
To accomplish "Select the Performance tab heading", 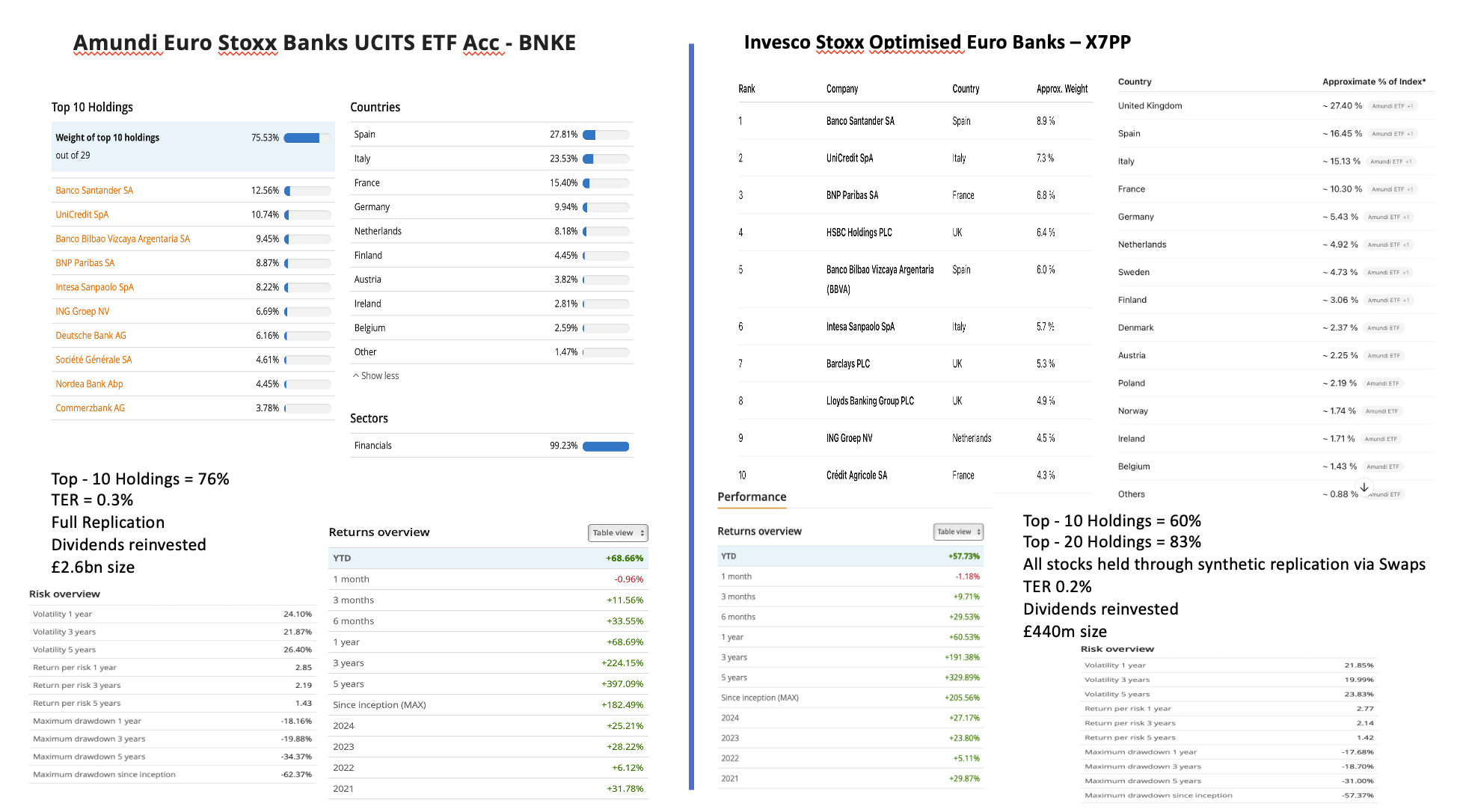I will (x=752, y=497).
